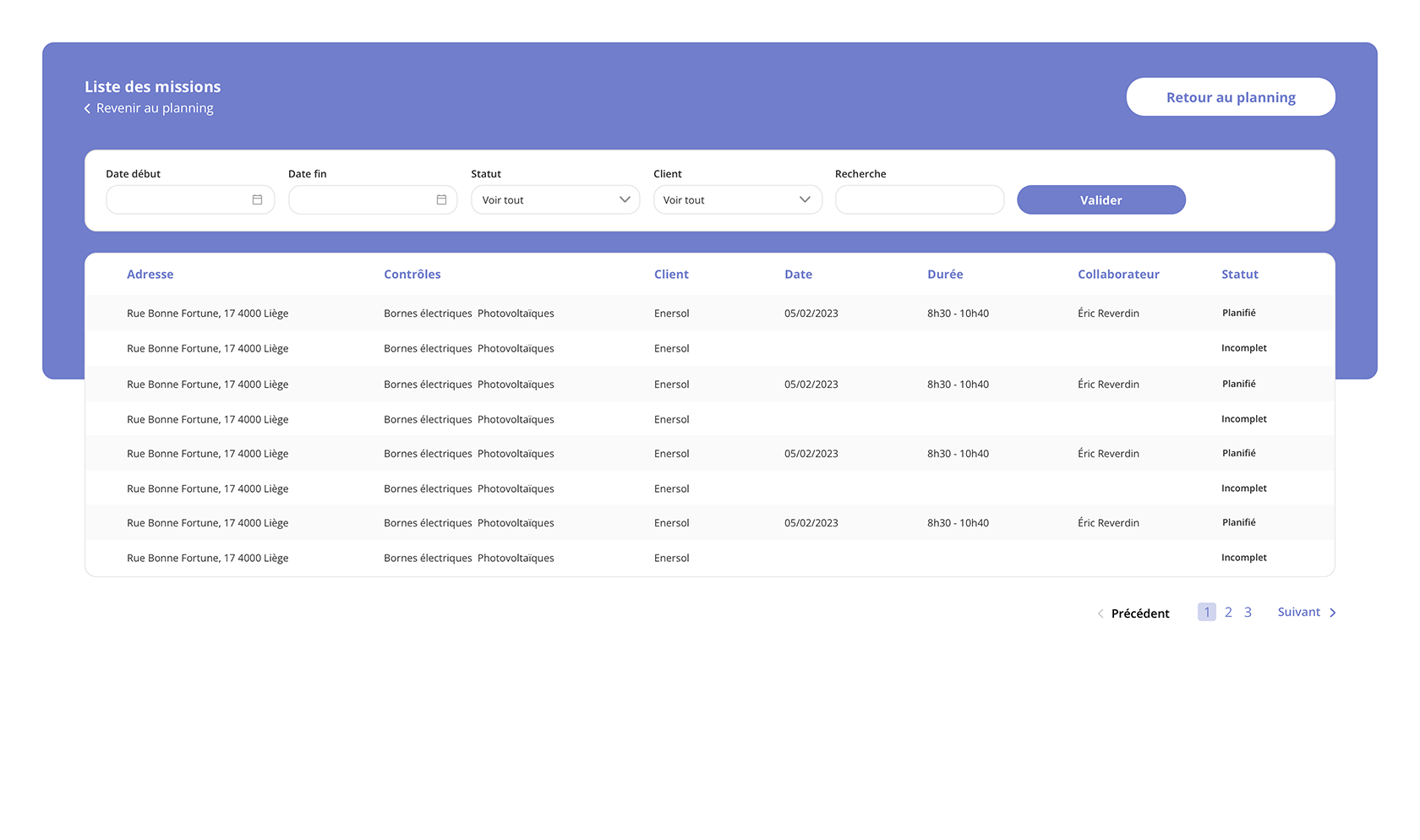This screenshot has height=840, width=1420.
Task: Sort by the Durée column header
Action: coord(945,275)
